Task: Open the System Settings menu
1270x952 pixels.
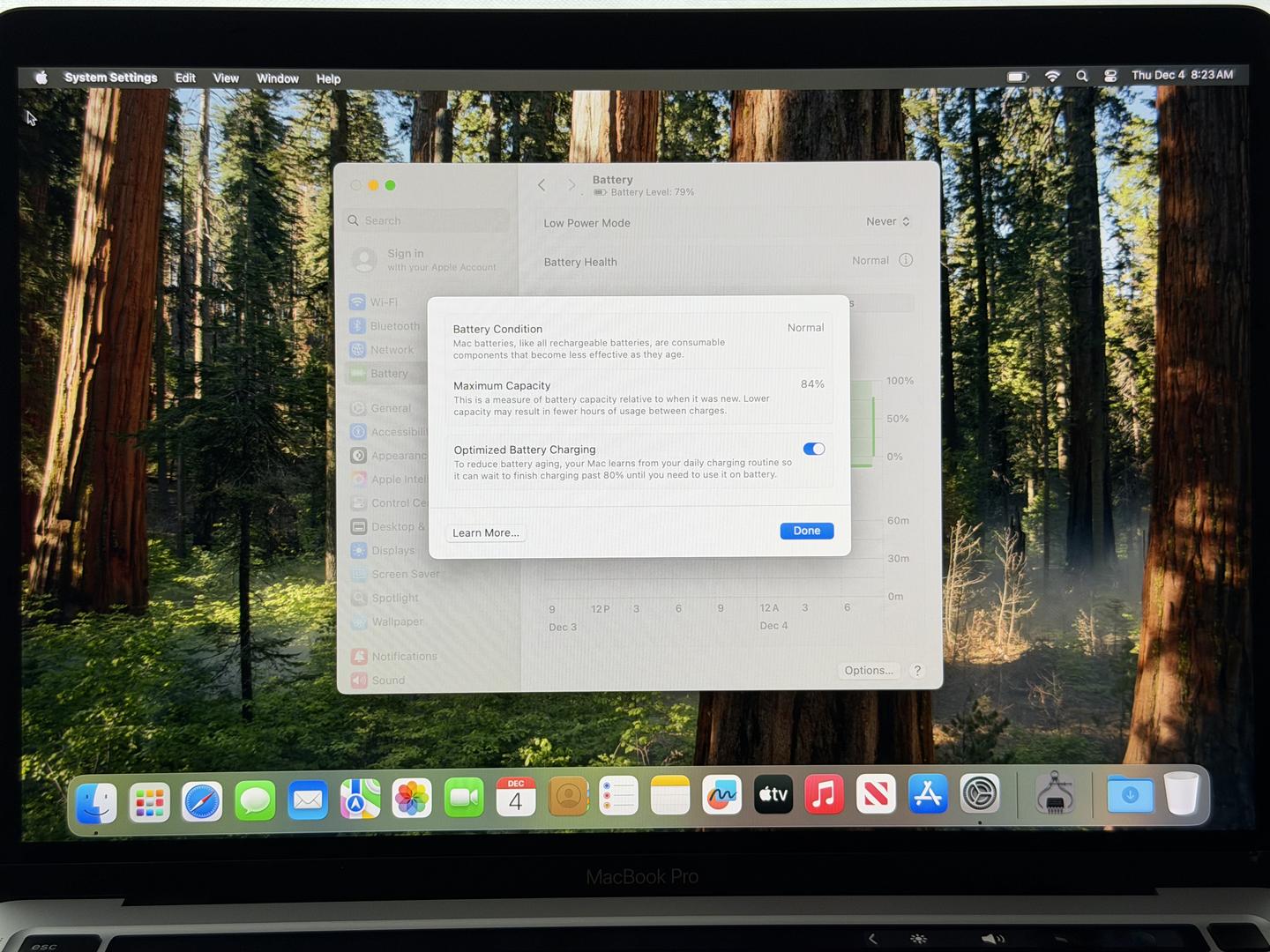Action: click(x=111, y=78)
